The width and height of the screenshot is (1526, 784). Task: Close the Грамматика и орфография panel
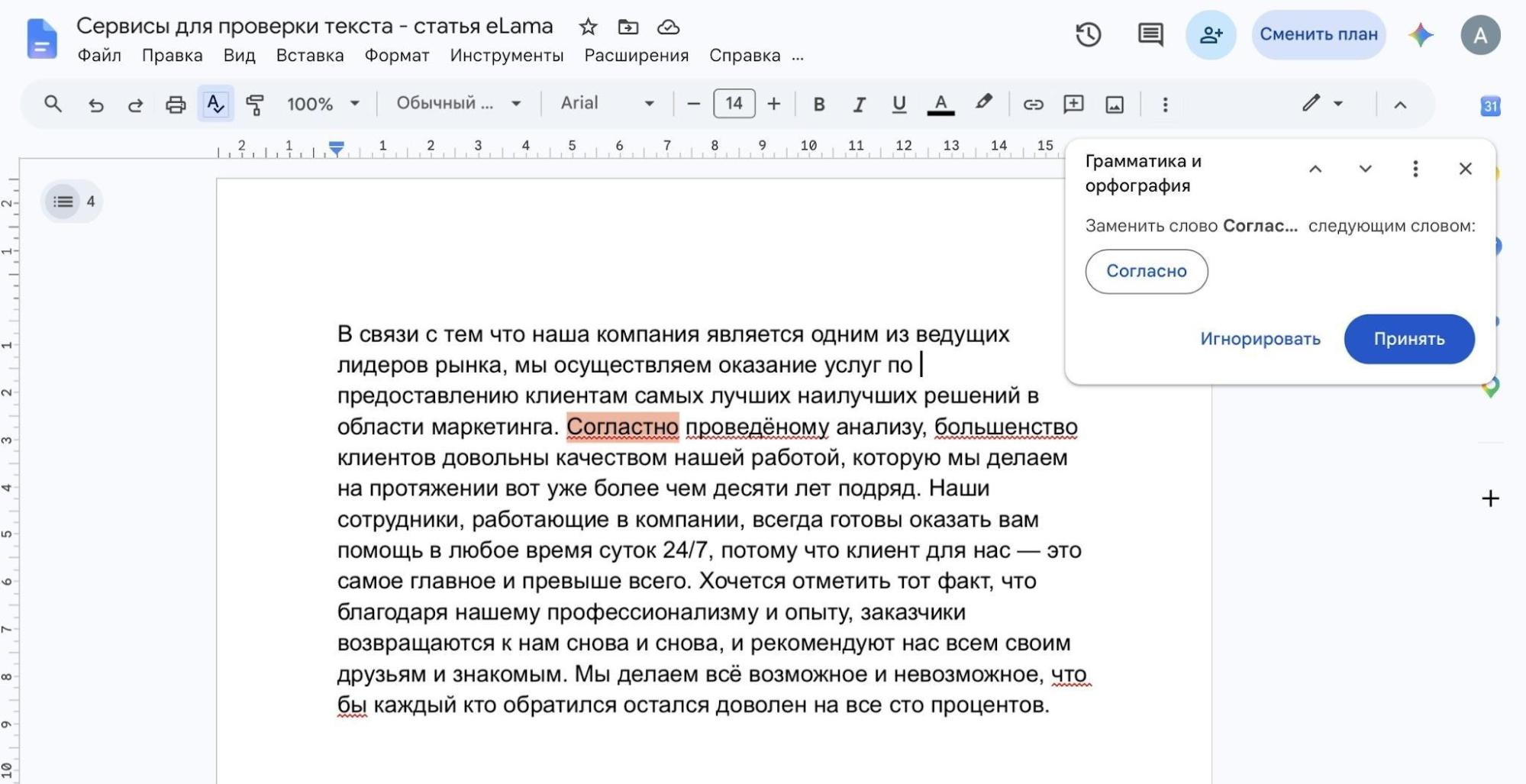[x=1465, y=169]
